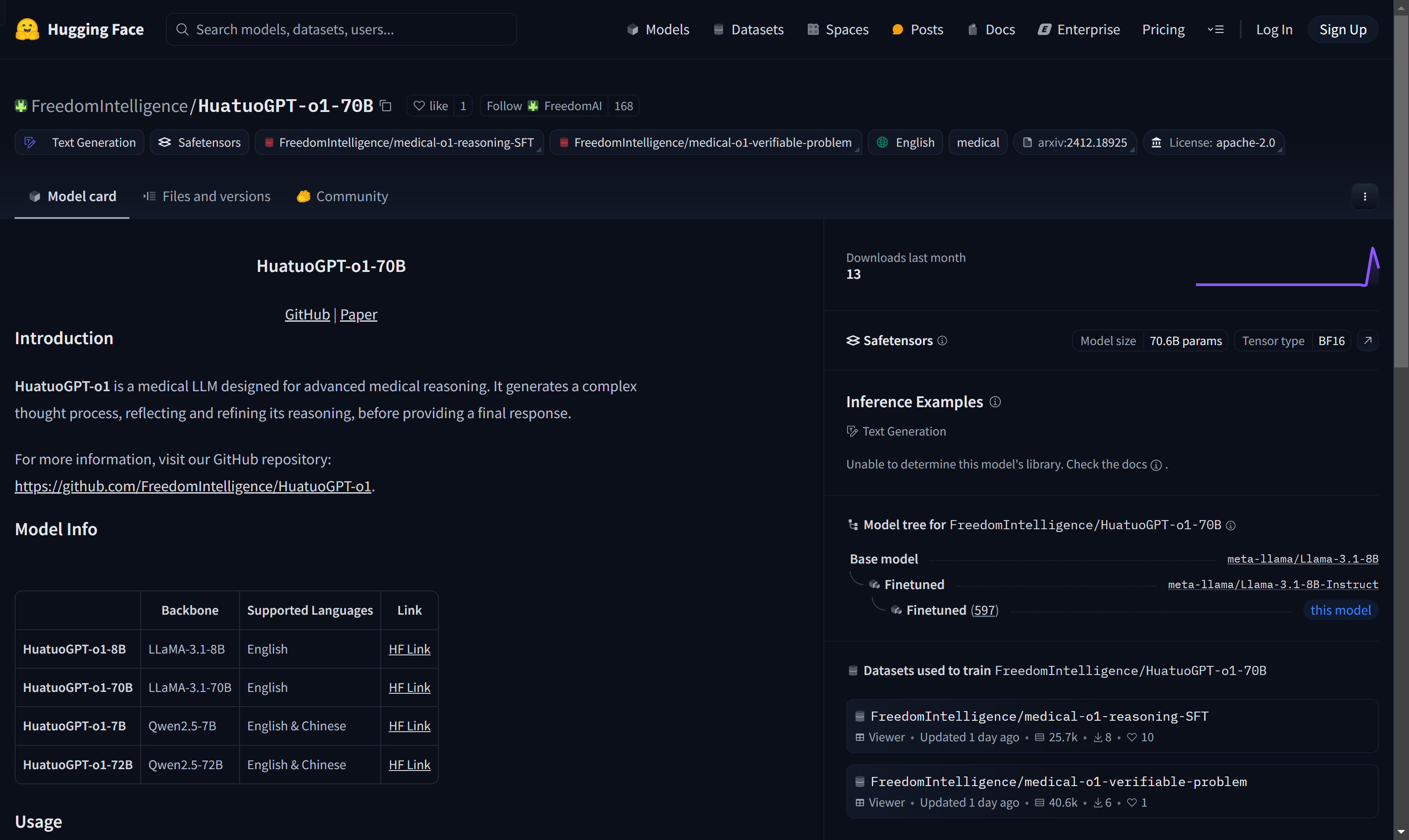The image size is (1409, 840).
Task: Open Enterprise in top navigation
Action: pos(1079,29)
